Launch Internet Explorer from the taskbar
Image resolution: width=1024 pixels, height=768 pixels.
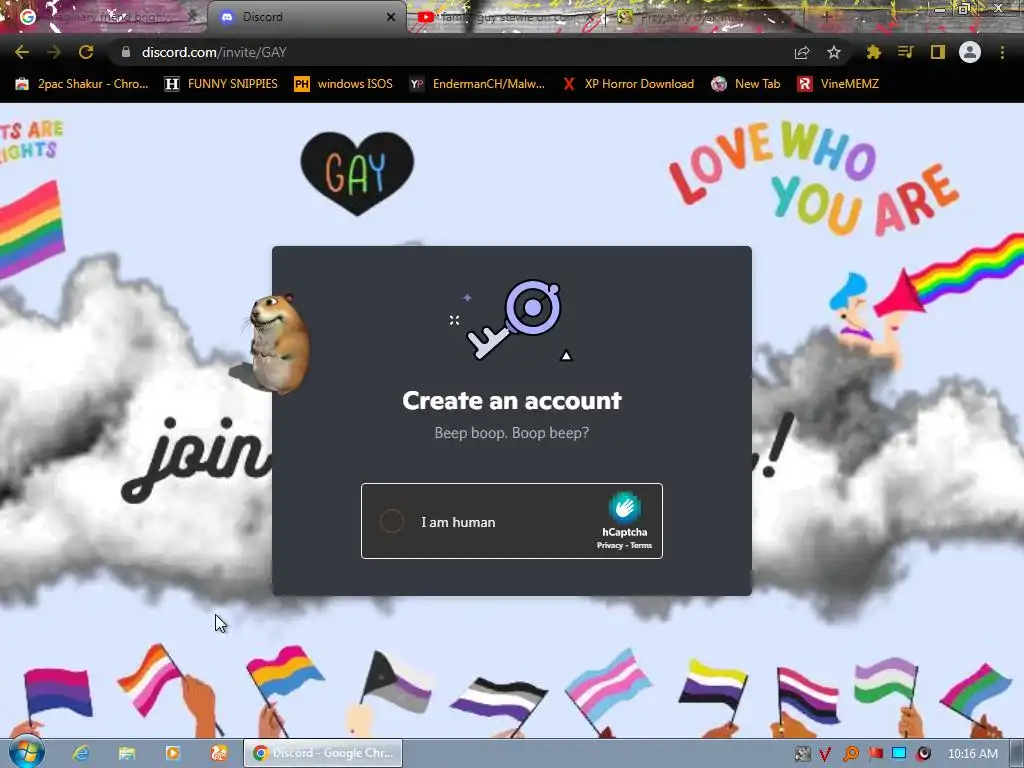click(x=81, y=753)
